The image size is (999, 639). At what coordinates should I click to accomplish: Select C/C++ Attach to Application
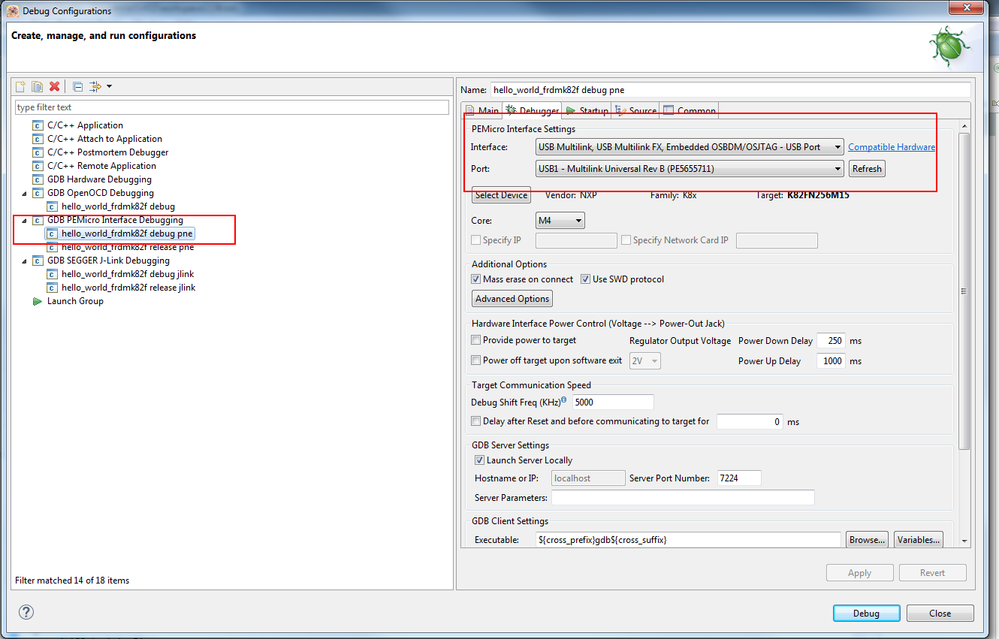104,139
